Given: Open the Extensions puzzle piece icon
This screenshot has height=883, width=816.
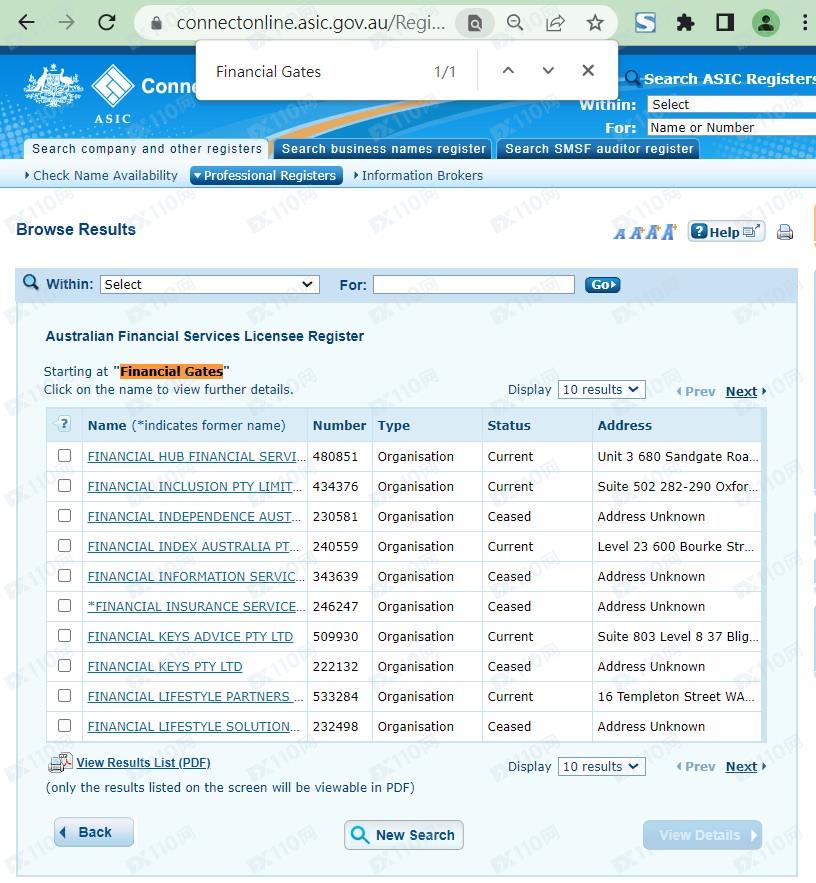Looking at the screenshot, I should point(685,23).
